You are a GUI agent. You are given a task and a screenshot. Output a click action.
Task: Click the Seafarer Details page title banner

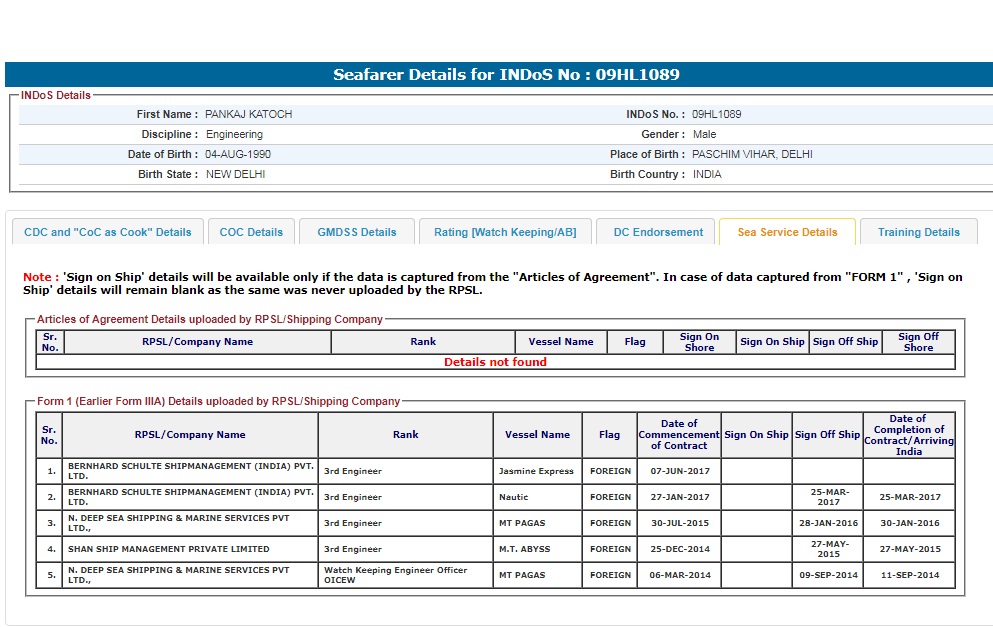tap(506, 75)
